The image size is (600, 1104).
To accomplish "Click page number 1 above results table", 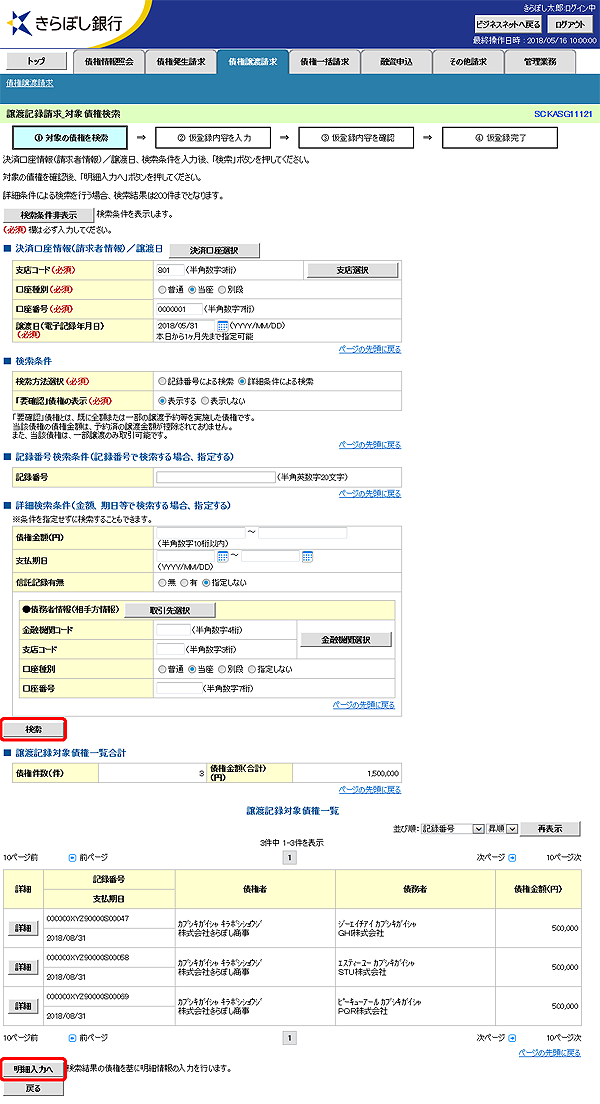I will point(289,858).
